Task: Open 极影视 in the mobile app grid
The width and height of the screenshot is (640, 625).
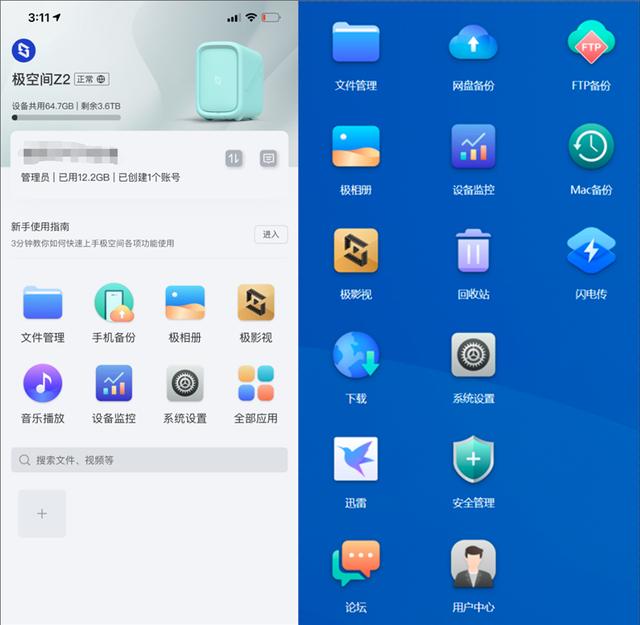Action: point(256,303)
